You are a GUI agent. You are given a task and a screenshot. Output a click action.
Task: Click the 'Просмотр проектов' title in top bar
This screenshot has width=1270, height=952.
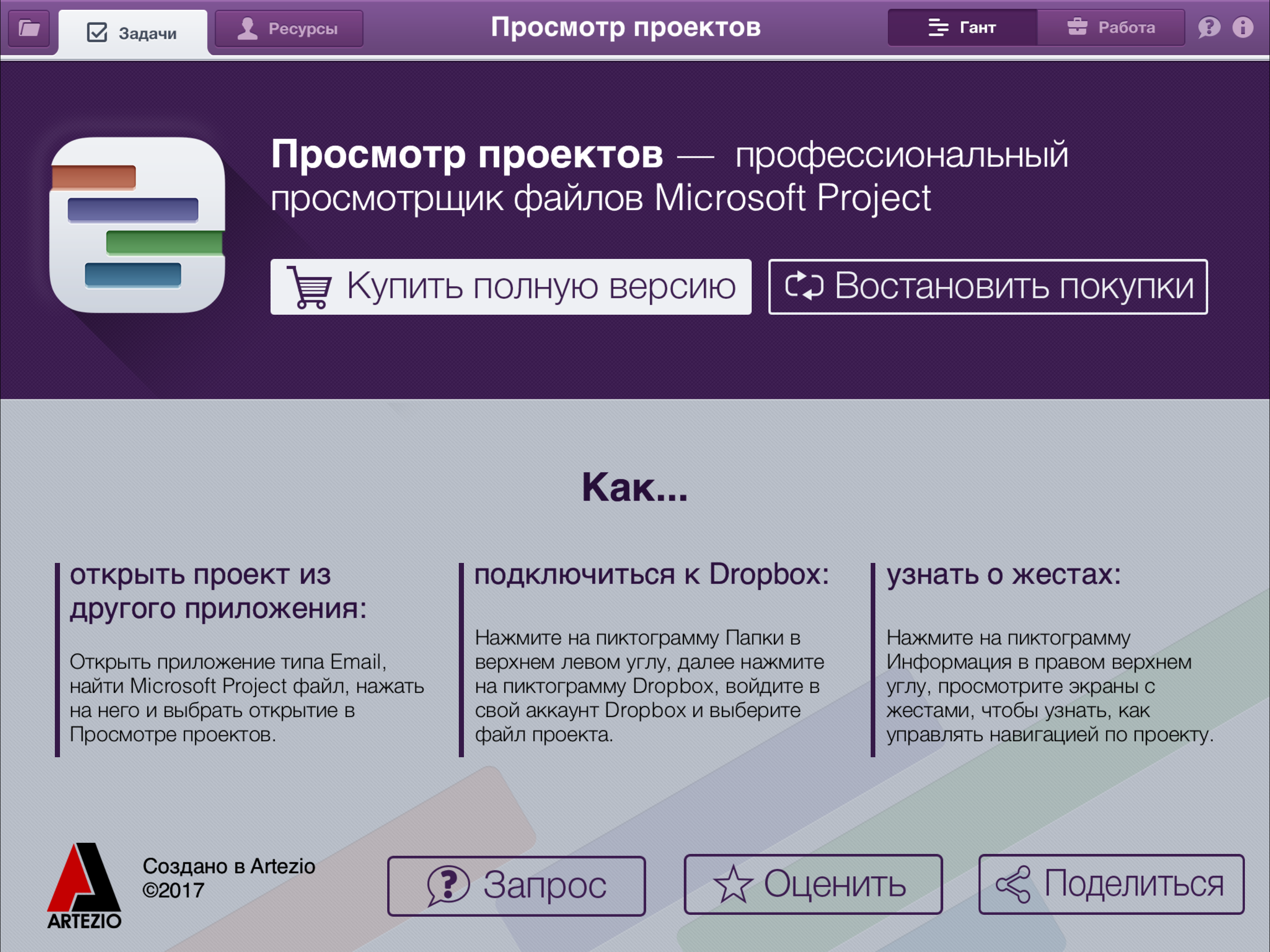pyautogui.click(x=626, y=27)
